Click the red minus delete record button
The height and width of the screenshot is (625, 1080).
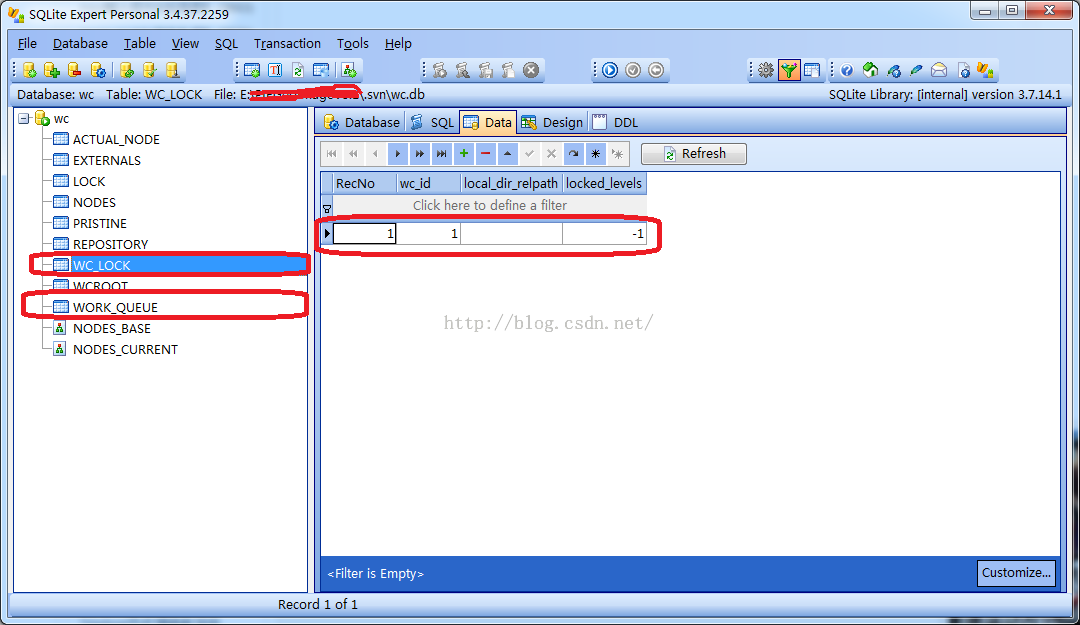pos(486,154)
